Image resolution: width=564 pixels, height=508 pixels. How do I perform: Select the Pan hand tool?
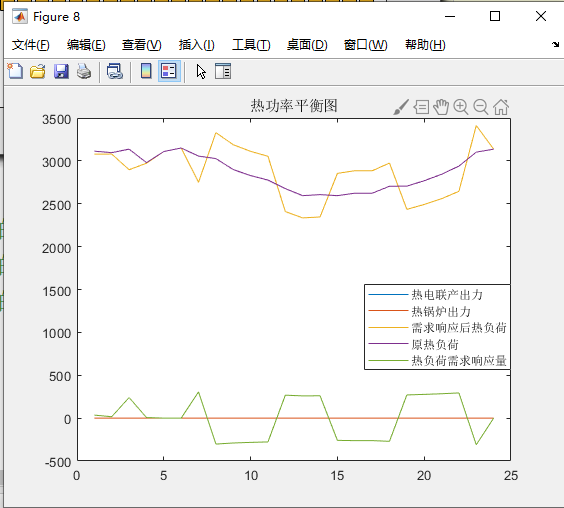(x=441, y=107)
